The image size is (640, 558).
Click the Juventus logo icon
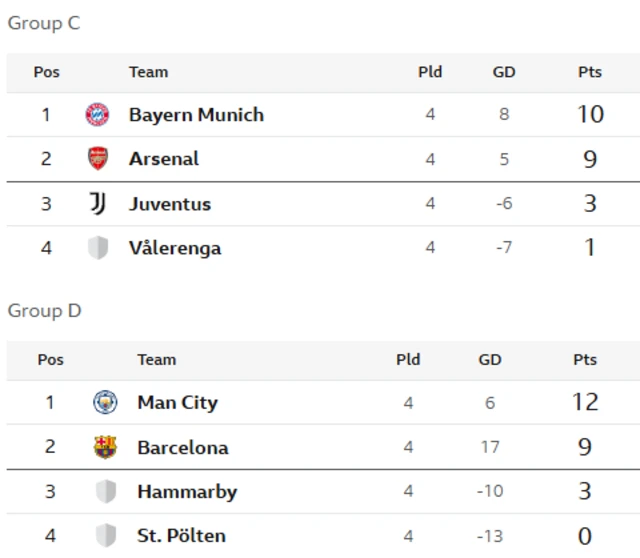[x=98, y=203]
